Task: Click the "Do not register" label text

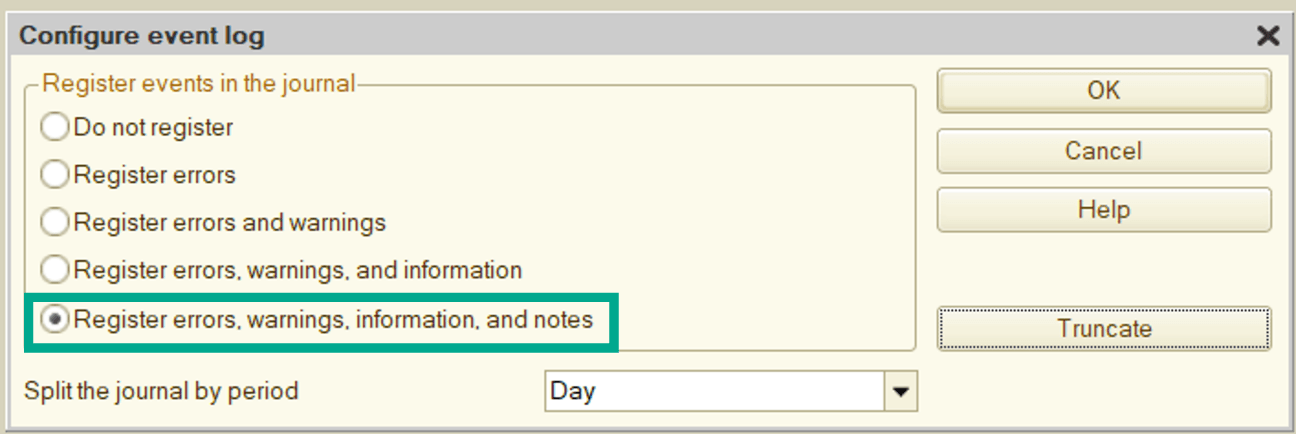Action: [x=153, y=128]
